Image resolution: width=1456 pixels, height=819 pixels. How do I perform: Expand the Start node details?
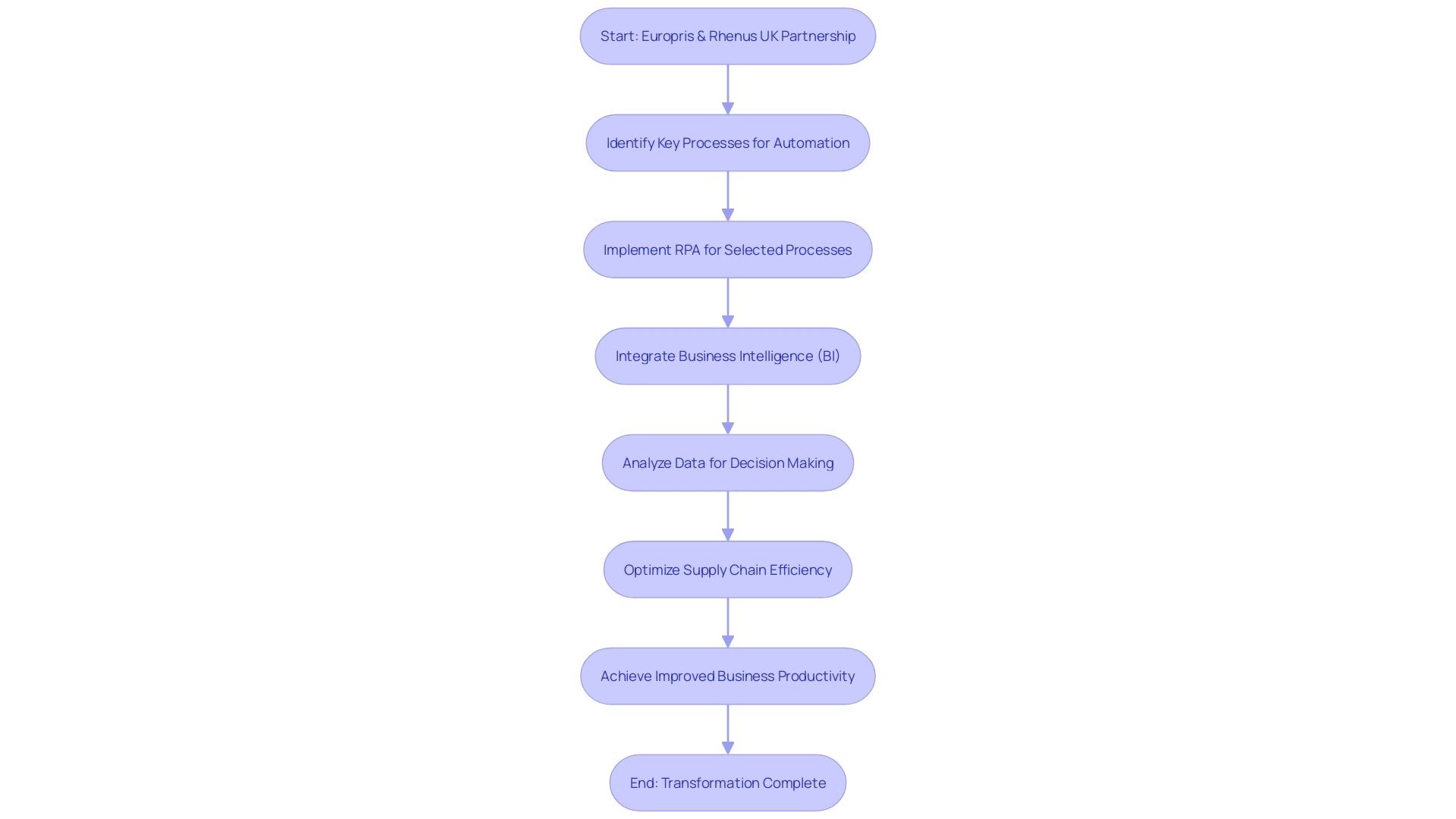[x=728, y=35]
